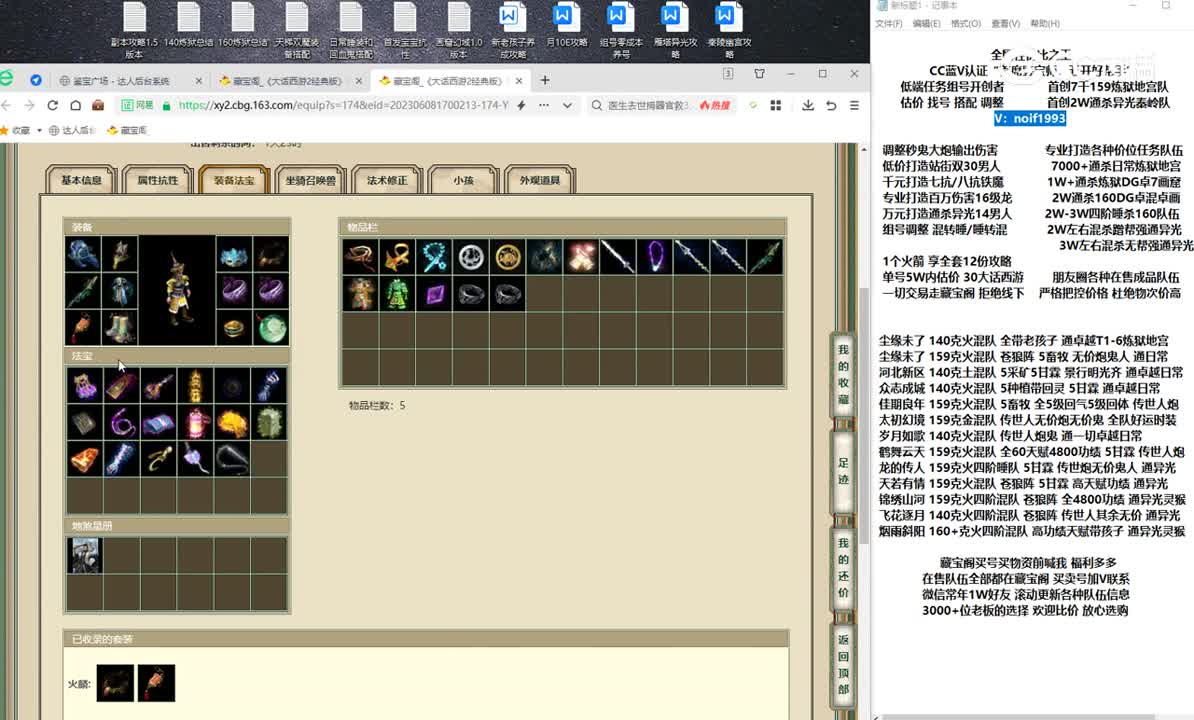The height and width of the screenshot is (720, 1194).
Task: Open the browser downloads icon
Action: click(808, 105)
